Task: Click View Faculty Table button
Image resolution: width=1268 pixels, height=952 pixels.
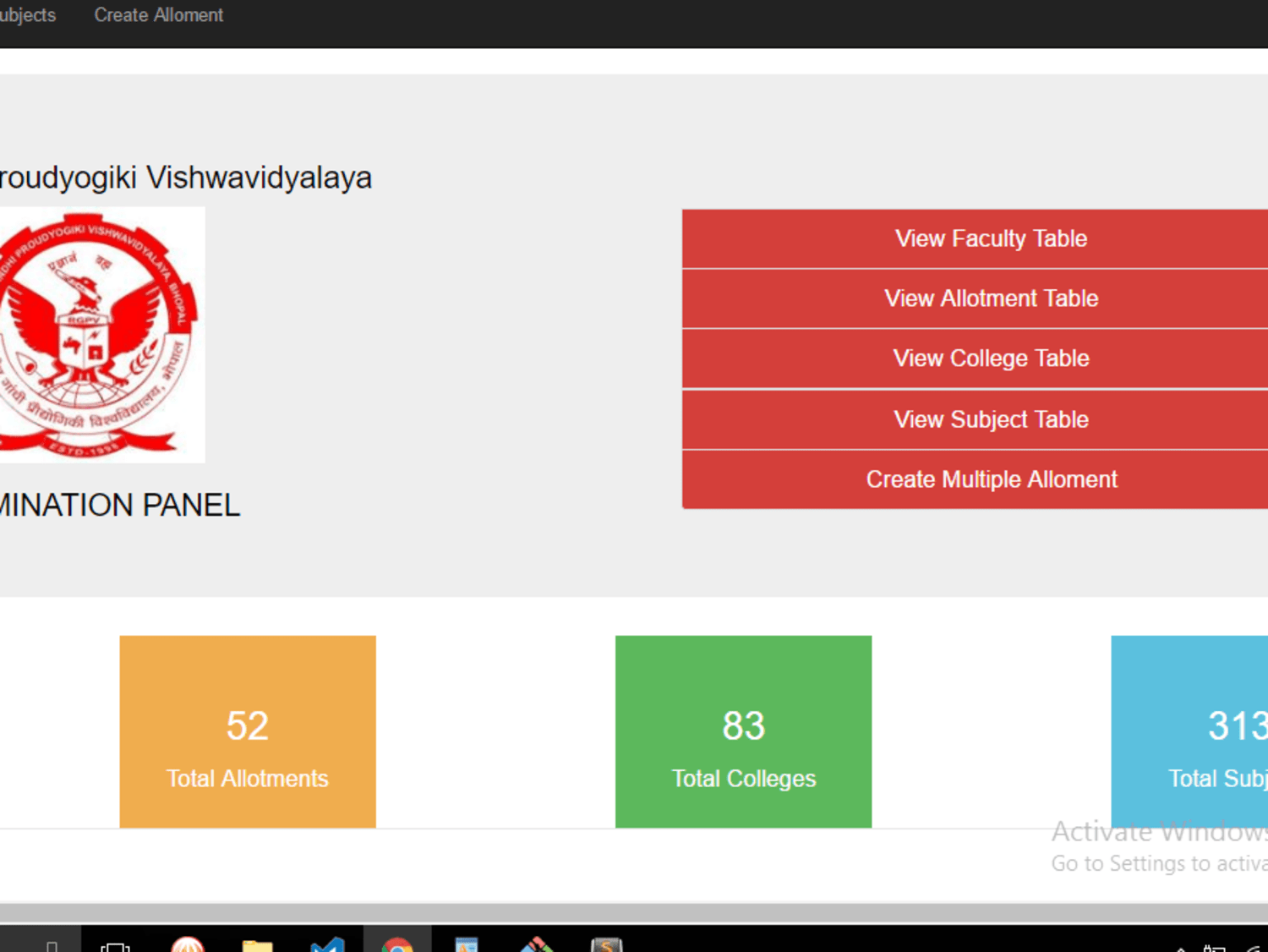Action: coord(975,239)
